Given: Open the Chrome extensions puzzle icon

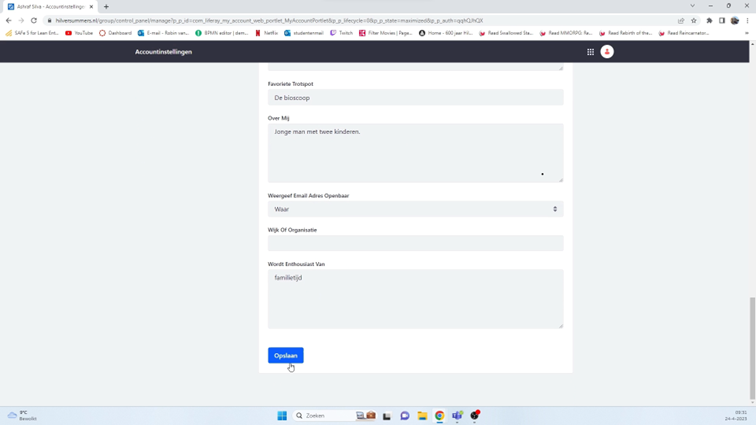Looking at the screenshot, I should (x=709, y=20).
